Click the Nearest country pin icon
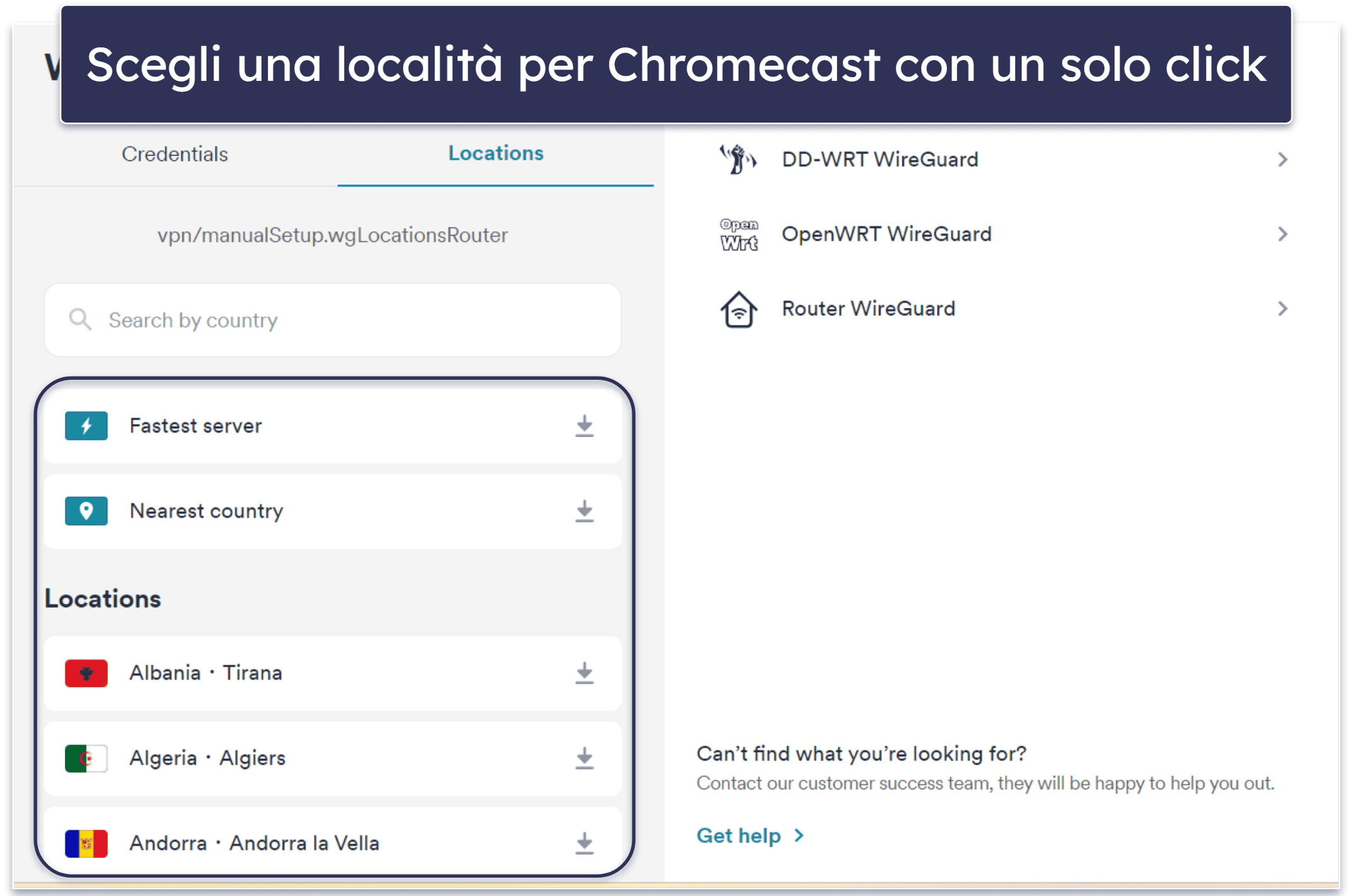This screenshot has height=896, width=1352. point(86,511)
